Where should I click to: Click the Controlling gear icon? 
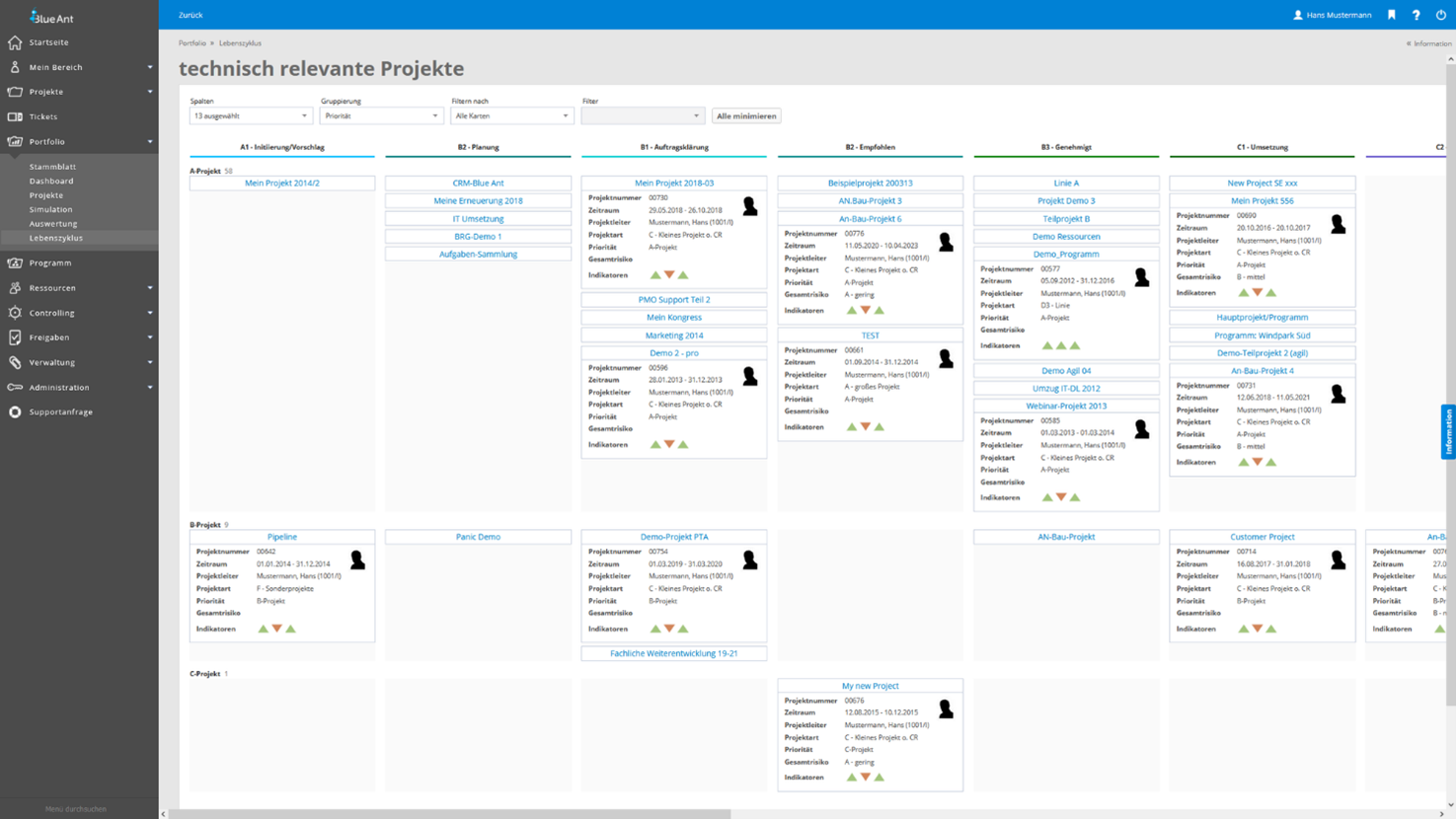pyautogui.click(x=15, y=313)
